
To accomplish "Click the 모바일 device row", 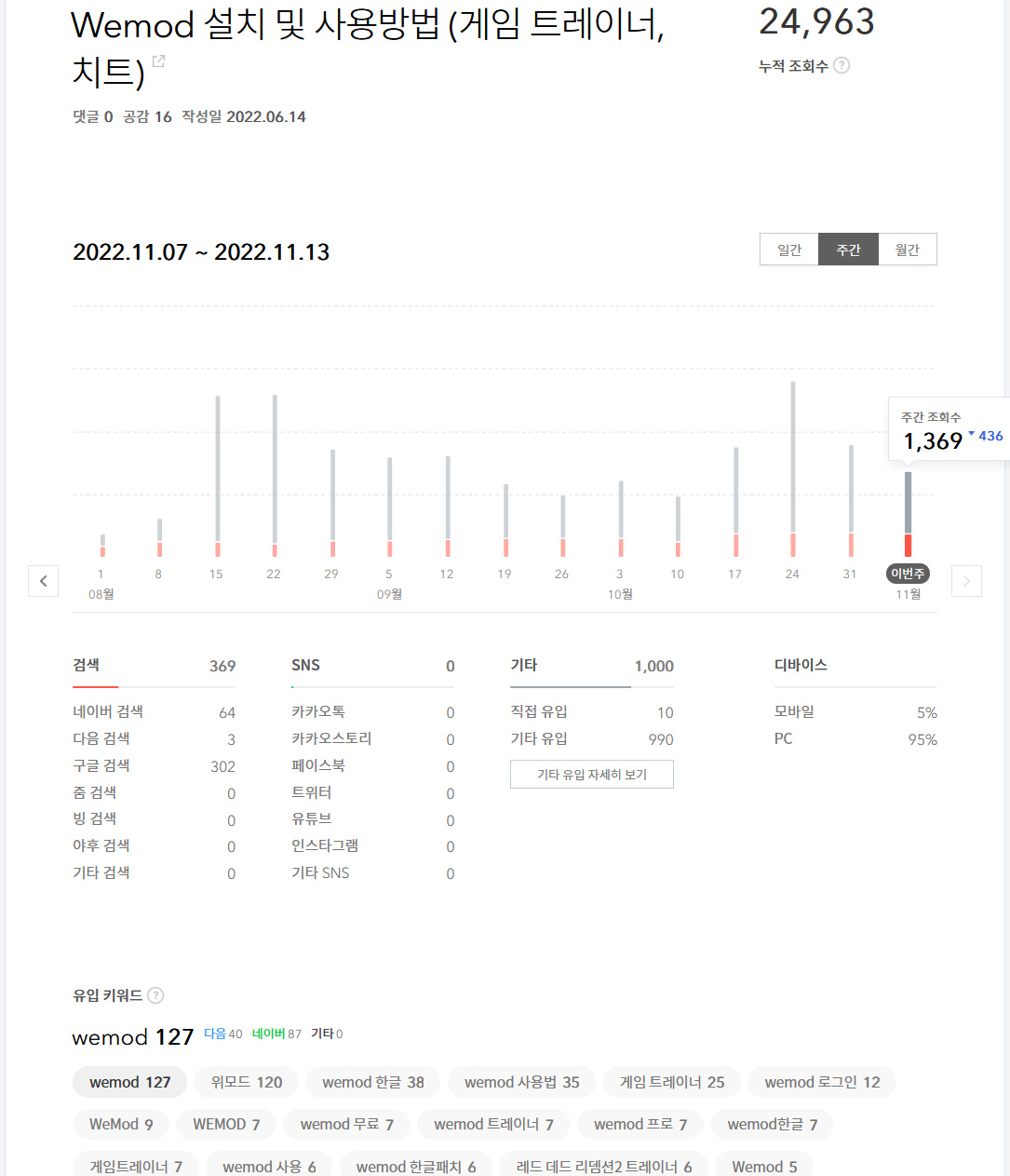I will 855,712.
